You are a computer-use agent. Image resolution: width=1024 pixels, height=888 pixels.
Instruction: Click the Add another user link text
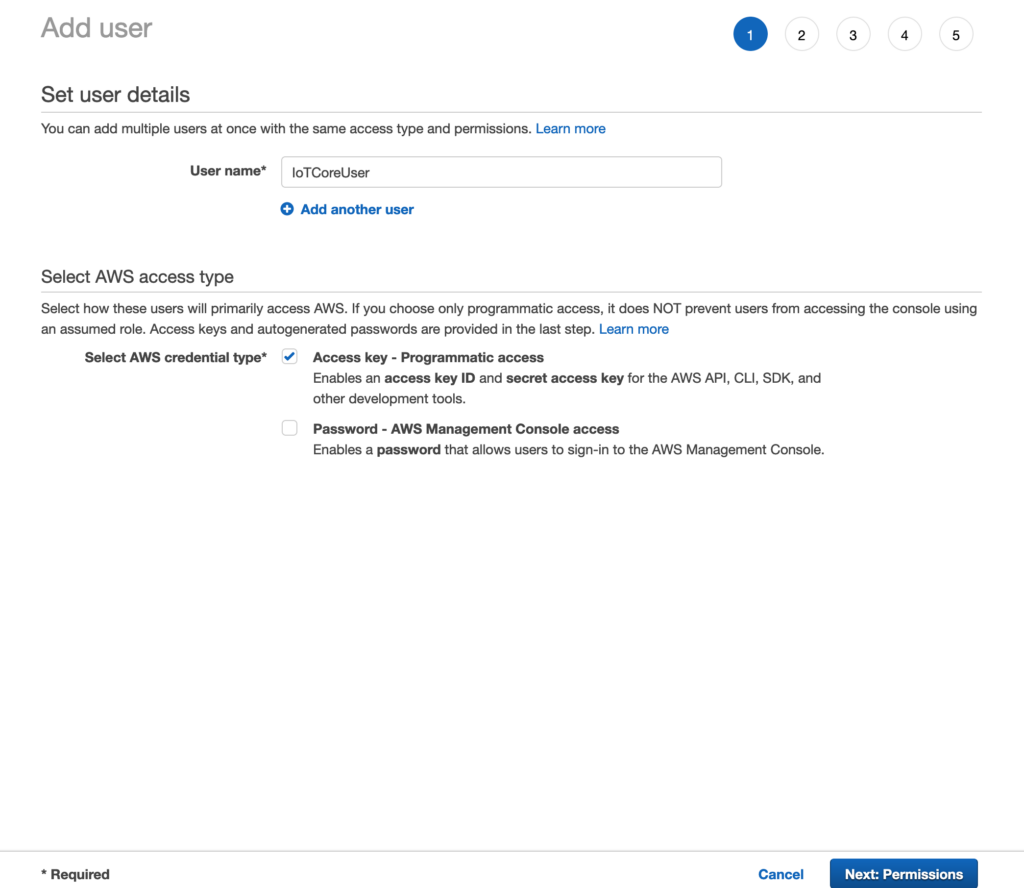(357, 209)
